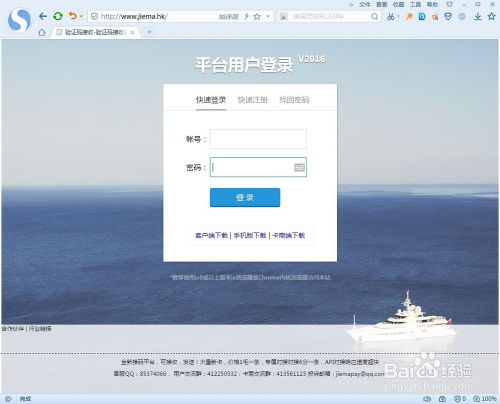Expand the dropdown arrow beside the address bar star

pyautogui.click(x=268, y=16)
